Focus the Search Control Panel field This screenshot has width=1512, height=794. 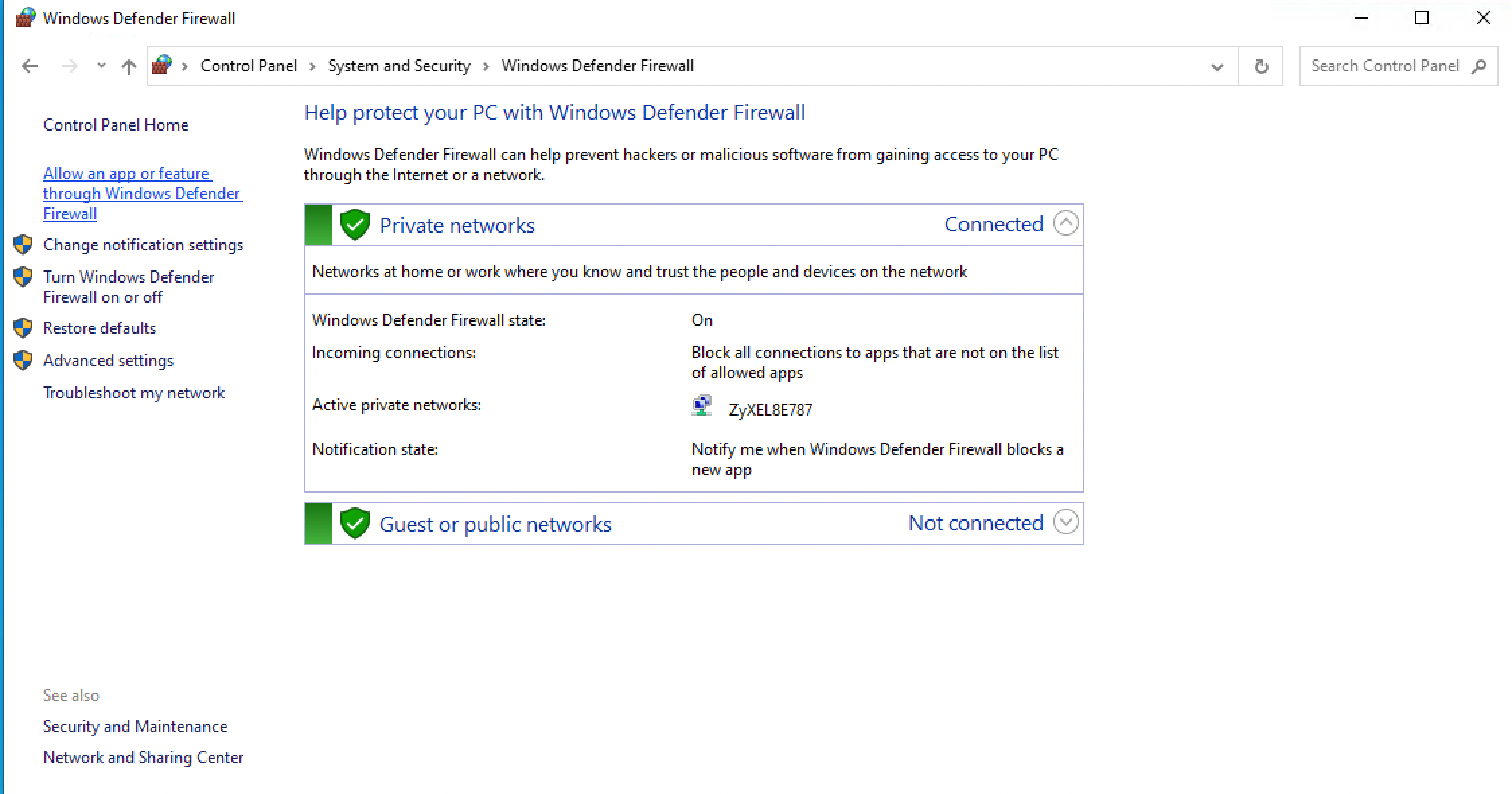coord(1384,66)
